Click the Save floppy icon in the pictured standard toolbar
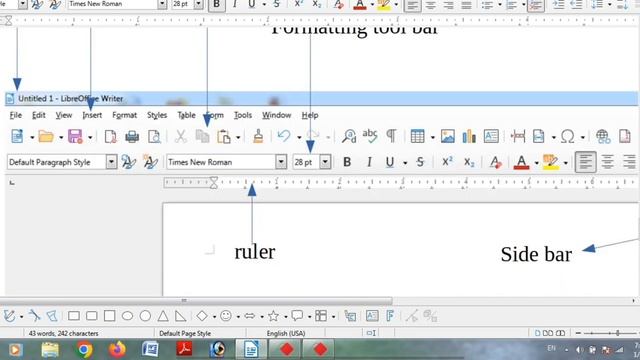The width and height of the screenshot is (640, 360). tap(75, 136)
